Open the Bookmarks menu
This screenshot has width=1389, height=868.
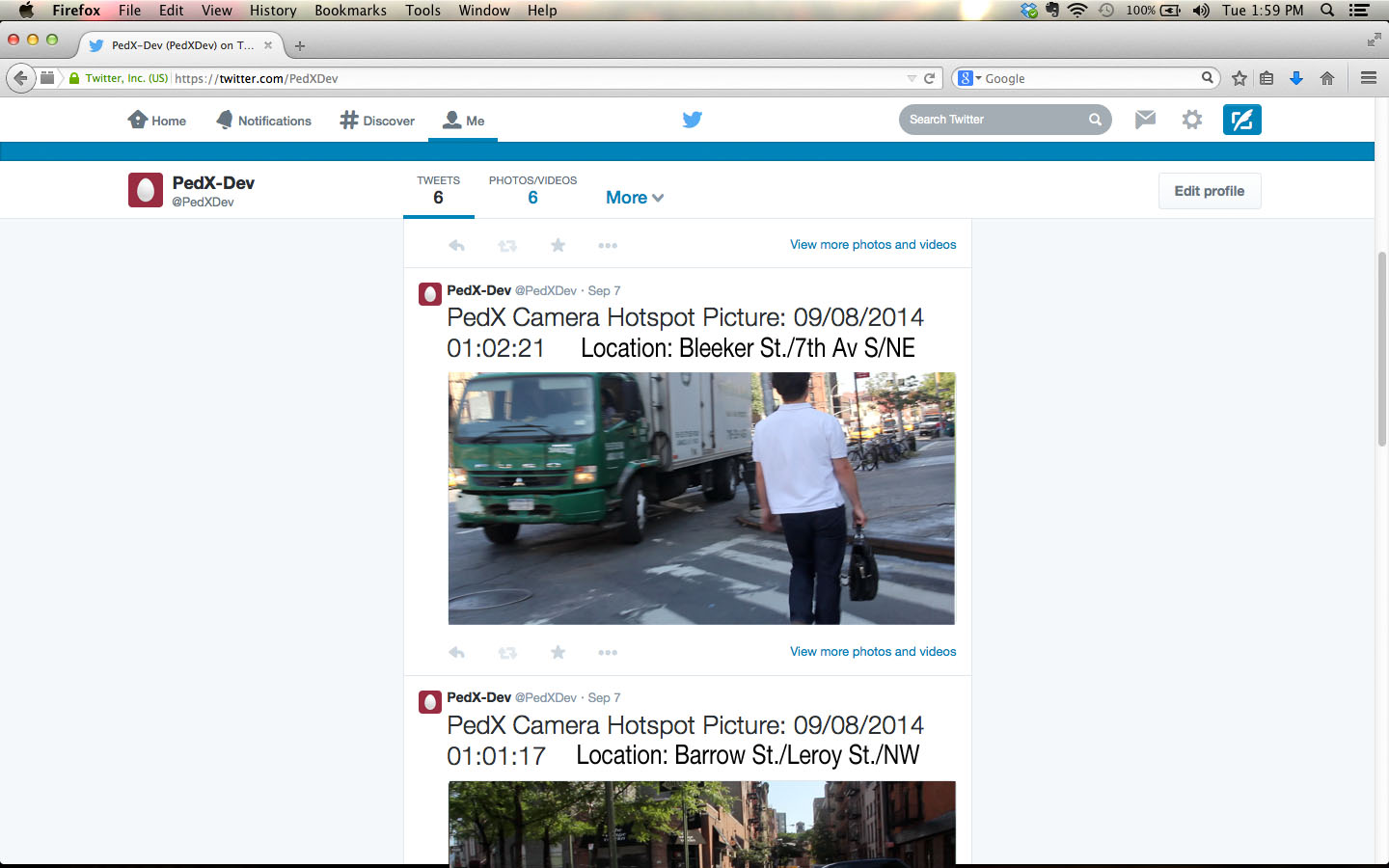tap(350, 10)
